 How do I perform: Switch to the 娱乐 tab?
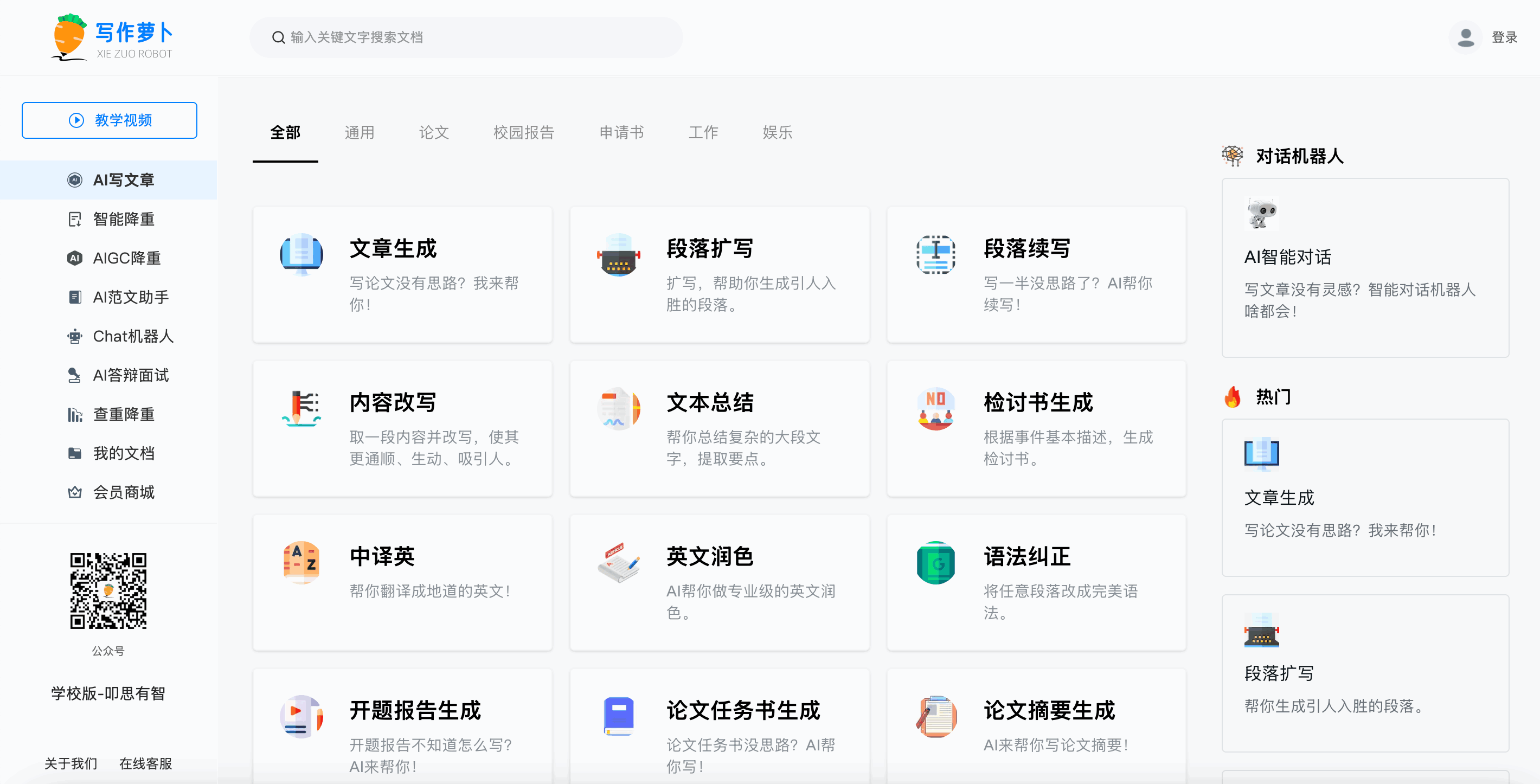pyautogui.click(x=777, y=133)
